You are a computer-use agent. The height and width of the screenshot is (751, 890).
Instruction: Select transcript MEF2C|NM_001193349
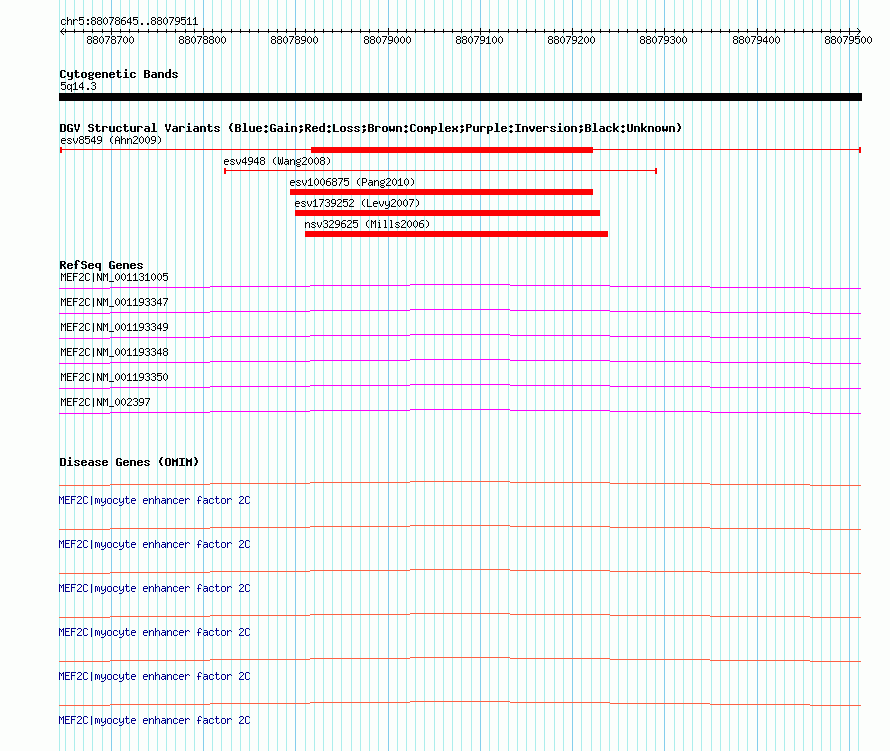(114, 328)
